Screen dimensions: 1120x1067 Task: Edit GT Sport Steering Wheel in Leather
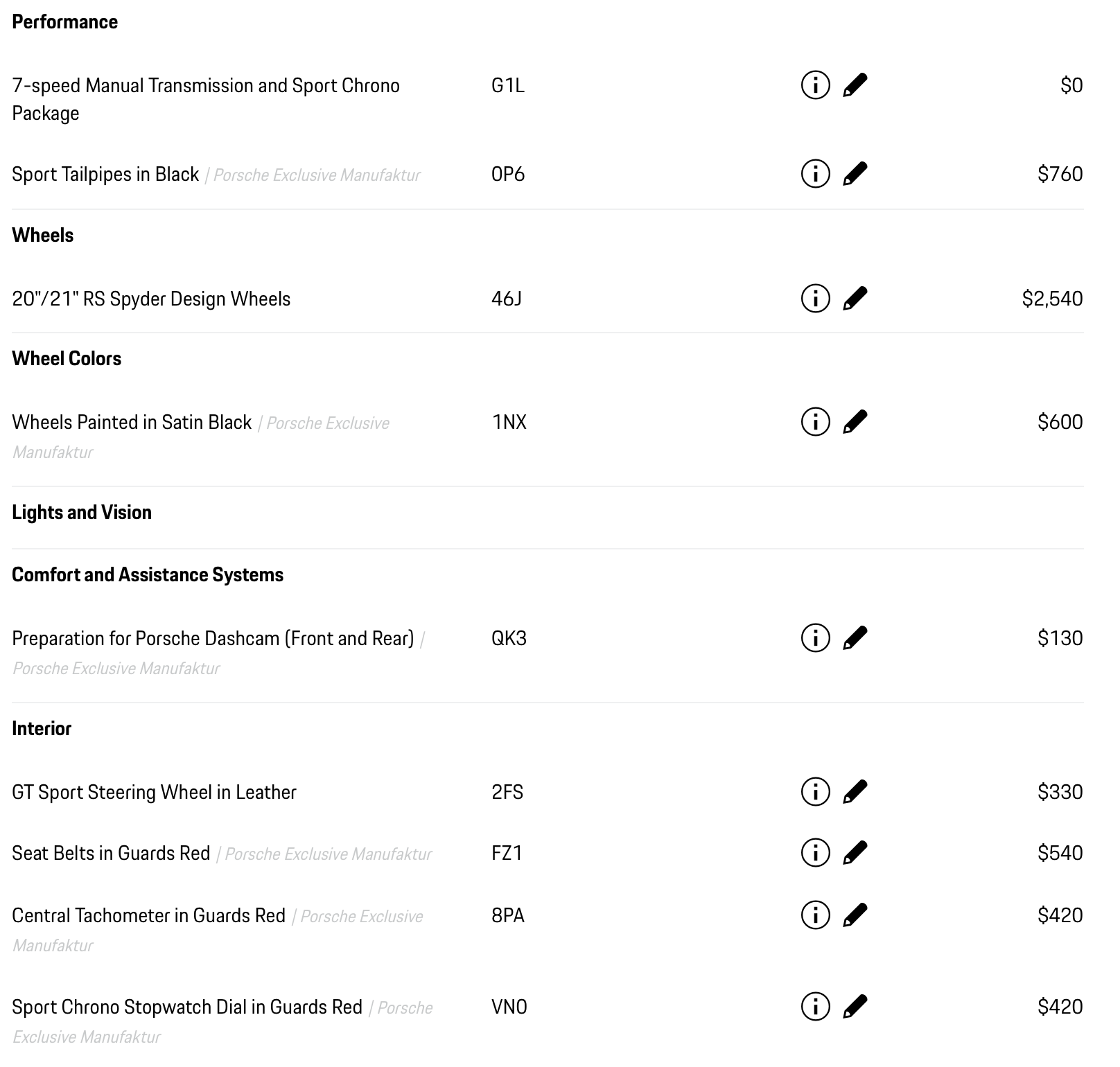coord(855,792)
